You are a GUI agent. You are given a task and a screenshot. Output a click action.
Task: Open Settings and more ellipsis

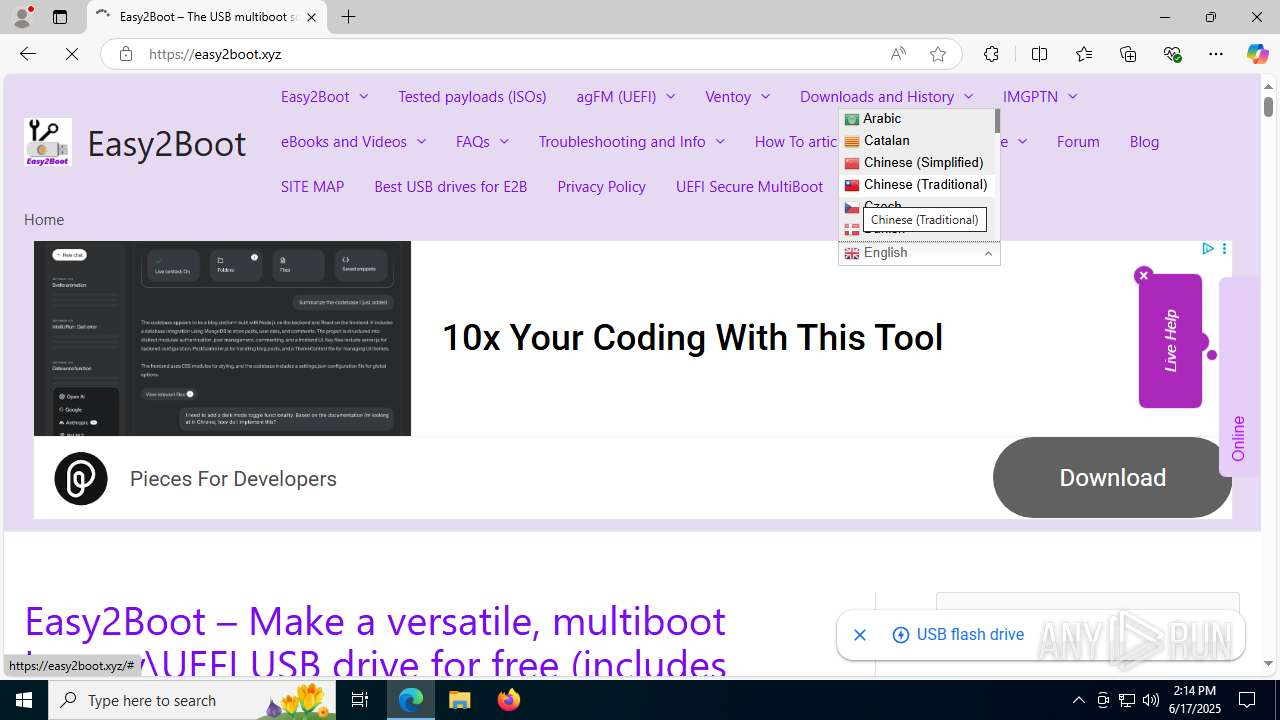(x=1216, y=54)
